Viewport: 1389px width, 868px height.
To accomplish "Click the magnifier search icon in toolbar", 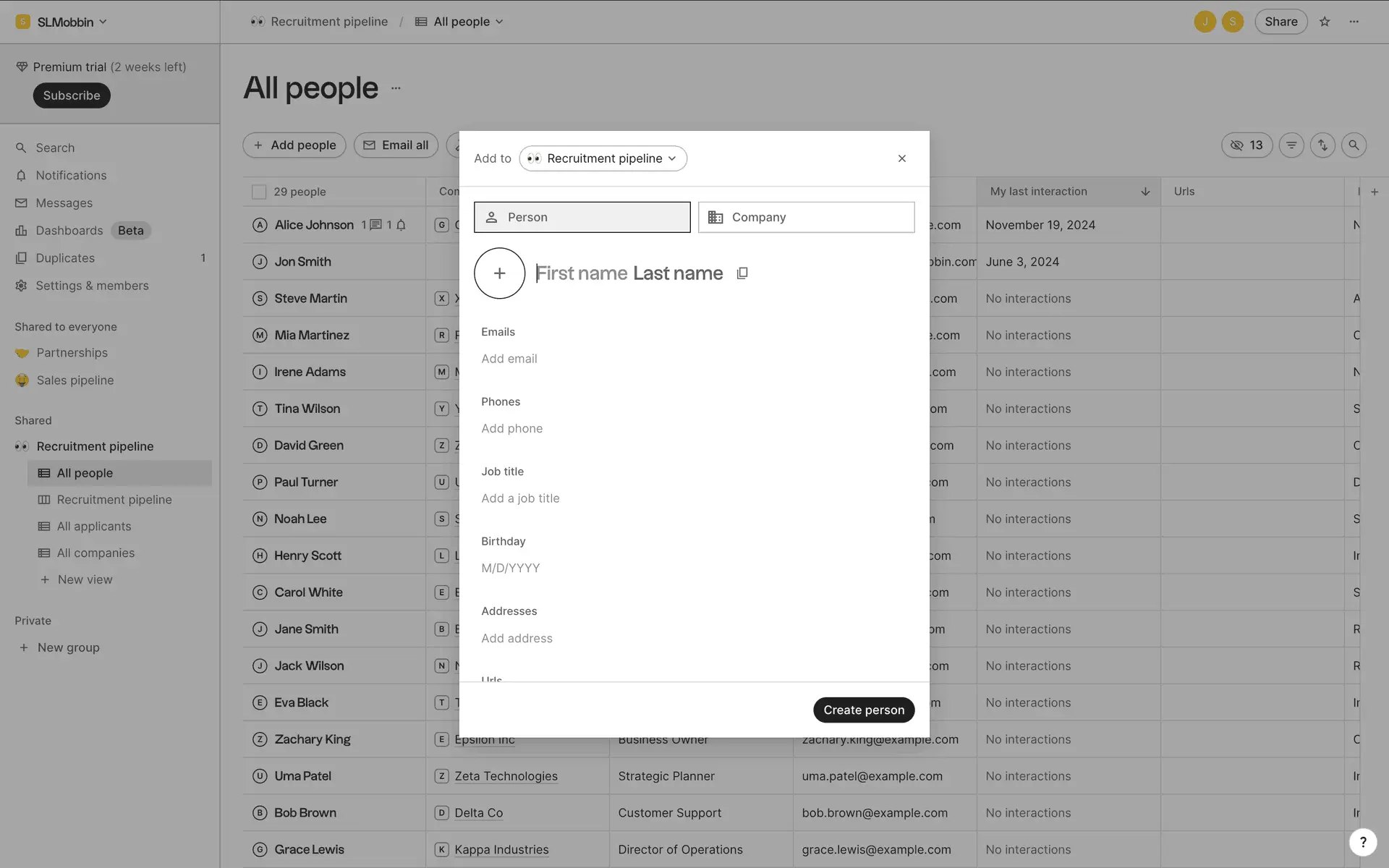I will pos(1354,145).
